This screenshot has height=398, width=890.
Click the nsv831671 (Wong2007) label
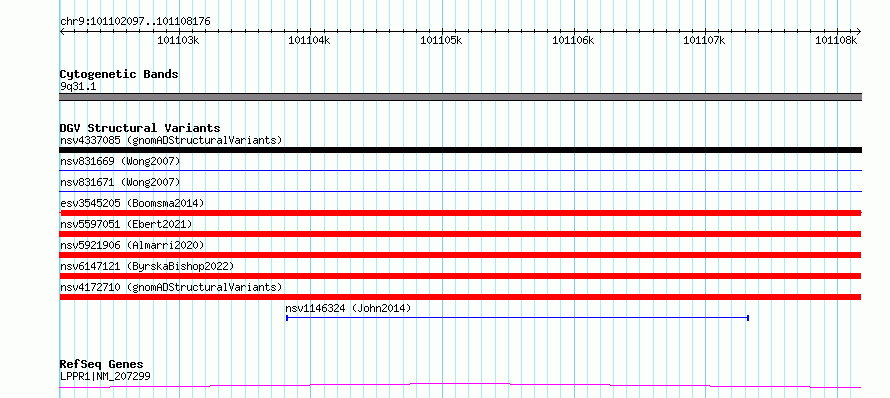tap(120, 182)
